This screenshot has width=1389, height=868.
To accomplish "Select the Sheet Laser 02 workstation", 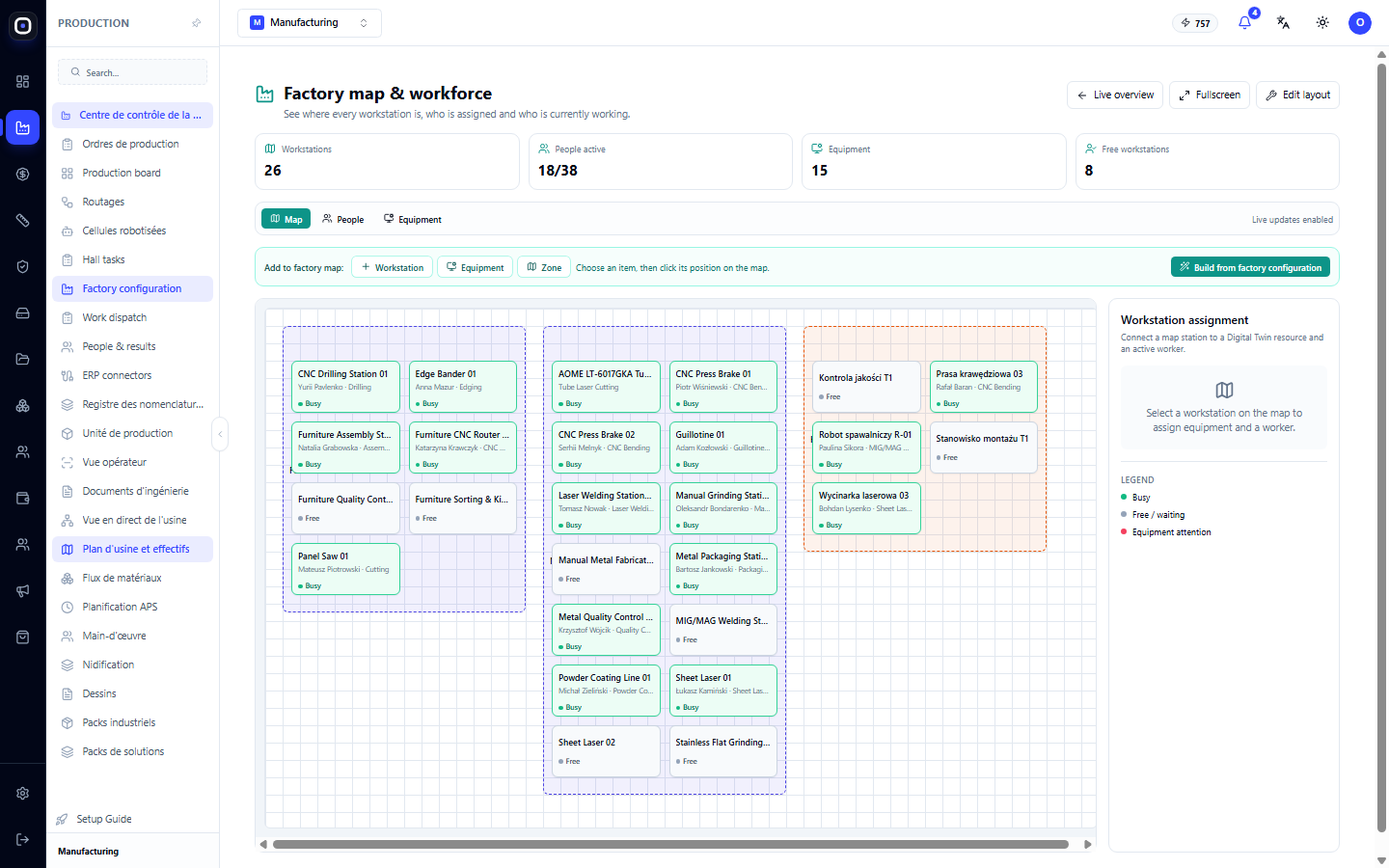I will click(x=606, y=751).
